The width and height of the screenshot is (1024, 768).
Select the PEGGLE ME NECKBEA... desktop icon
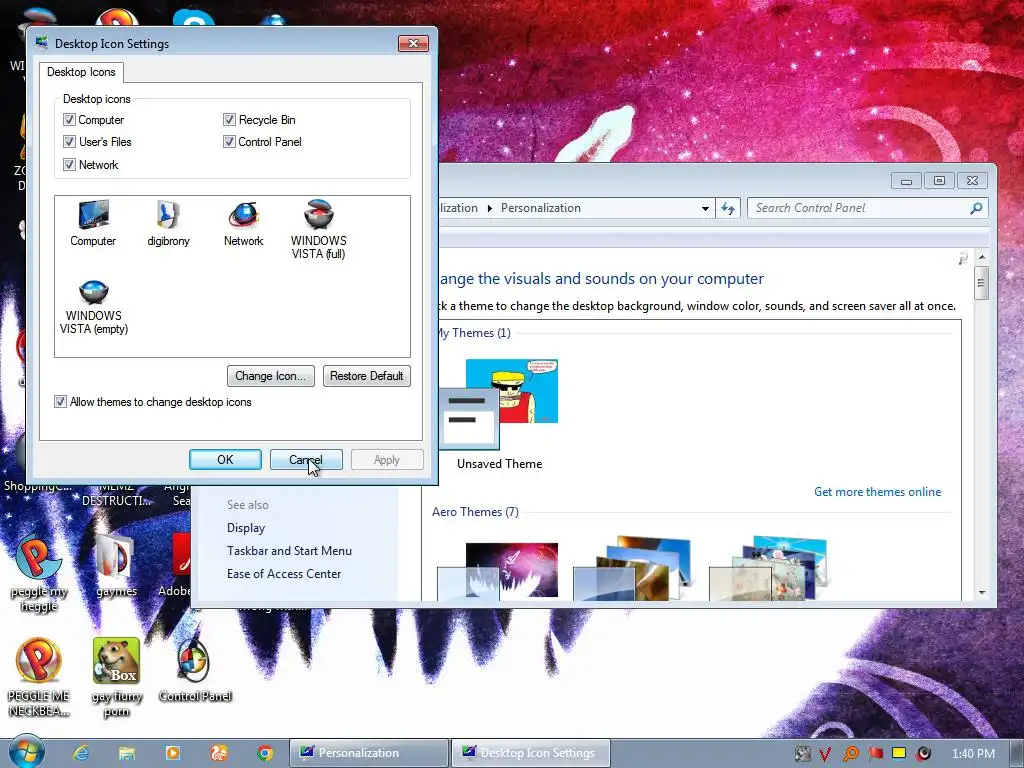[39, 677]
